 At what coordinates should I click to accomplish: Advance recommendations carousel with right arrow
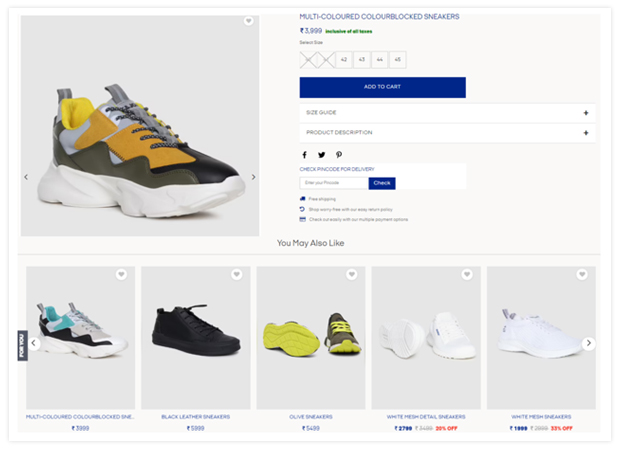coord(588,343)
